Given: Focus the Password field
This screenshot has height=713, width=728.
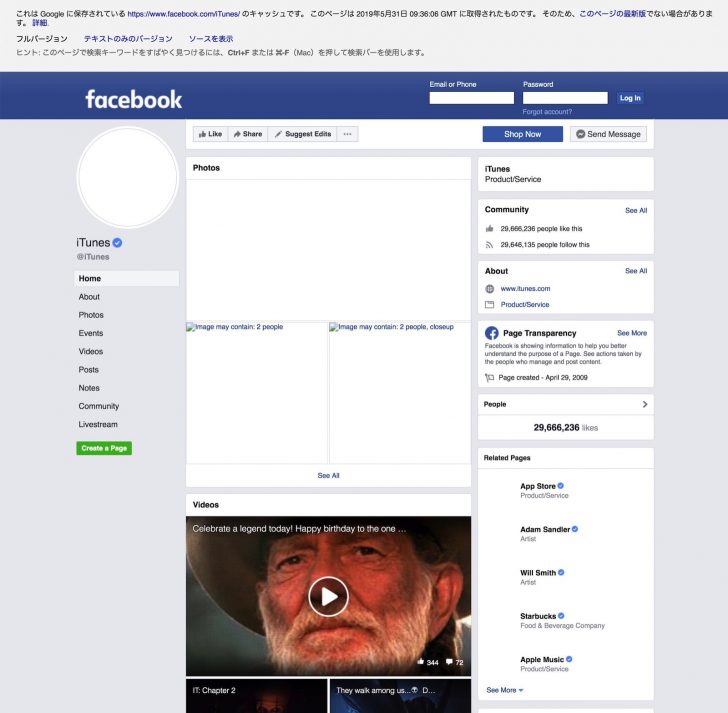Looking at the screenshot, I should coord(565,98).
